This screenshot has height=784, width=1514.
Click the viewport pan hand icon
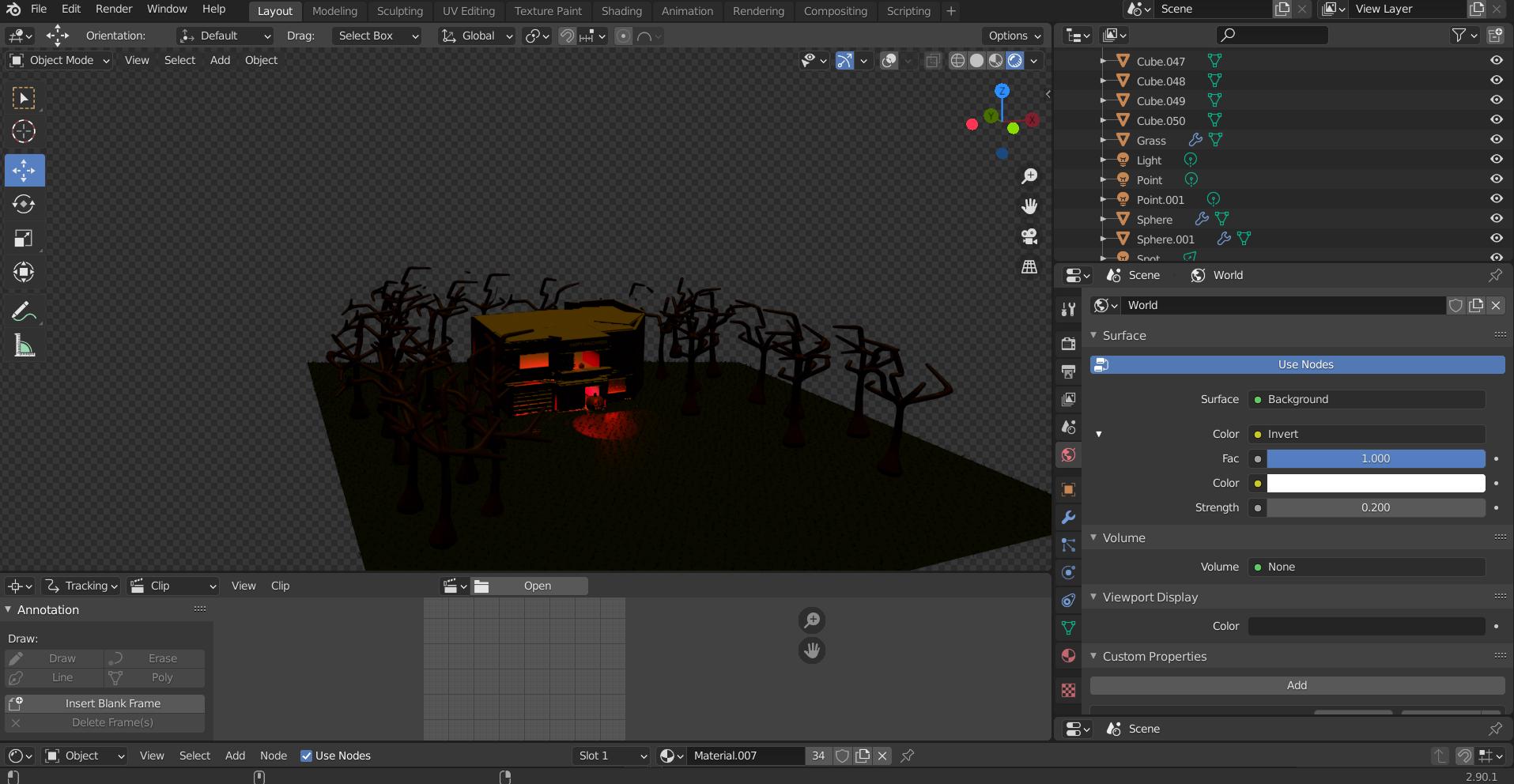click(1029, 206)
